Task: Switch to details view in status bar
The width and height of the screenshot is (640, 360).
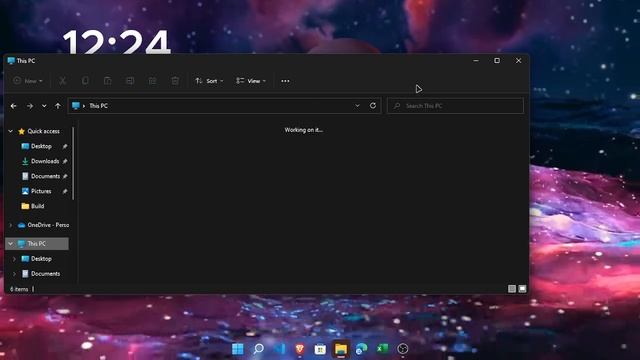Action: (x=511, y=289)
